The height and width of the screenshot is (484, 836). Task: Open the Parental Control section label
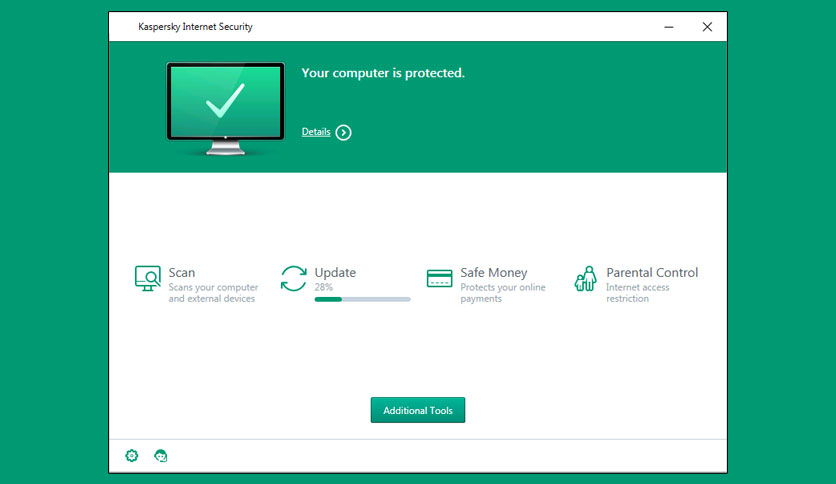click(652, 272)
